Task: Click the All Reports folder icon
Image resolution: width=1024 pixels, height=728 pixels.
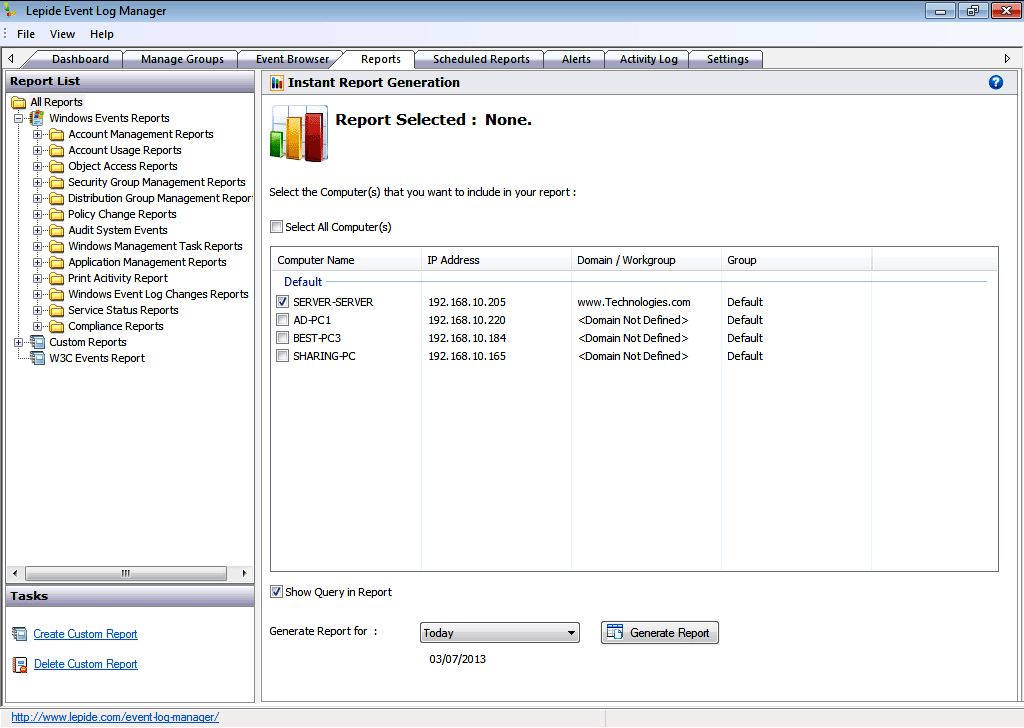Action: [x=19, y=103]
